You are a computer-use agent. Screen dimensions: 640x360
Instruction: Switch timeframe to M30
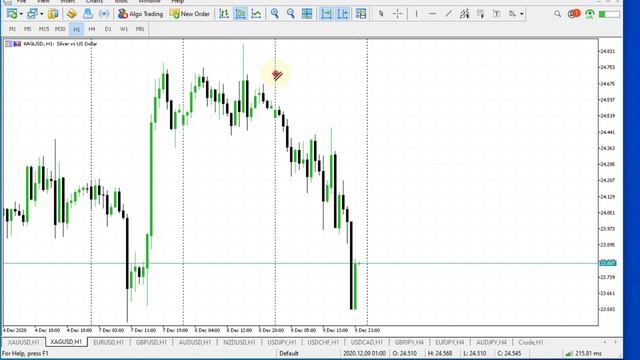60,29
